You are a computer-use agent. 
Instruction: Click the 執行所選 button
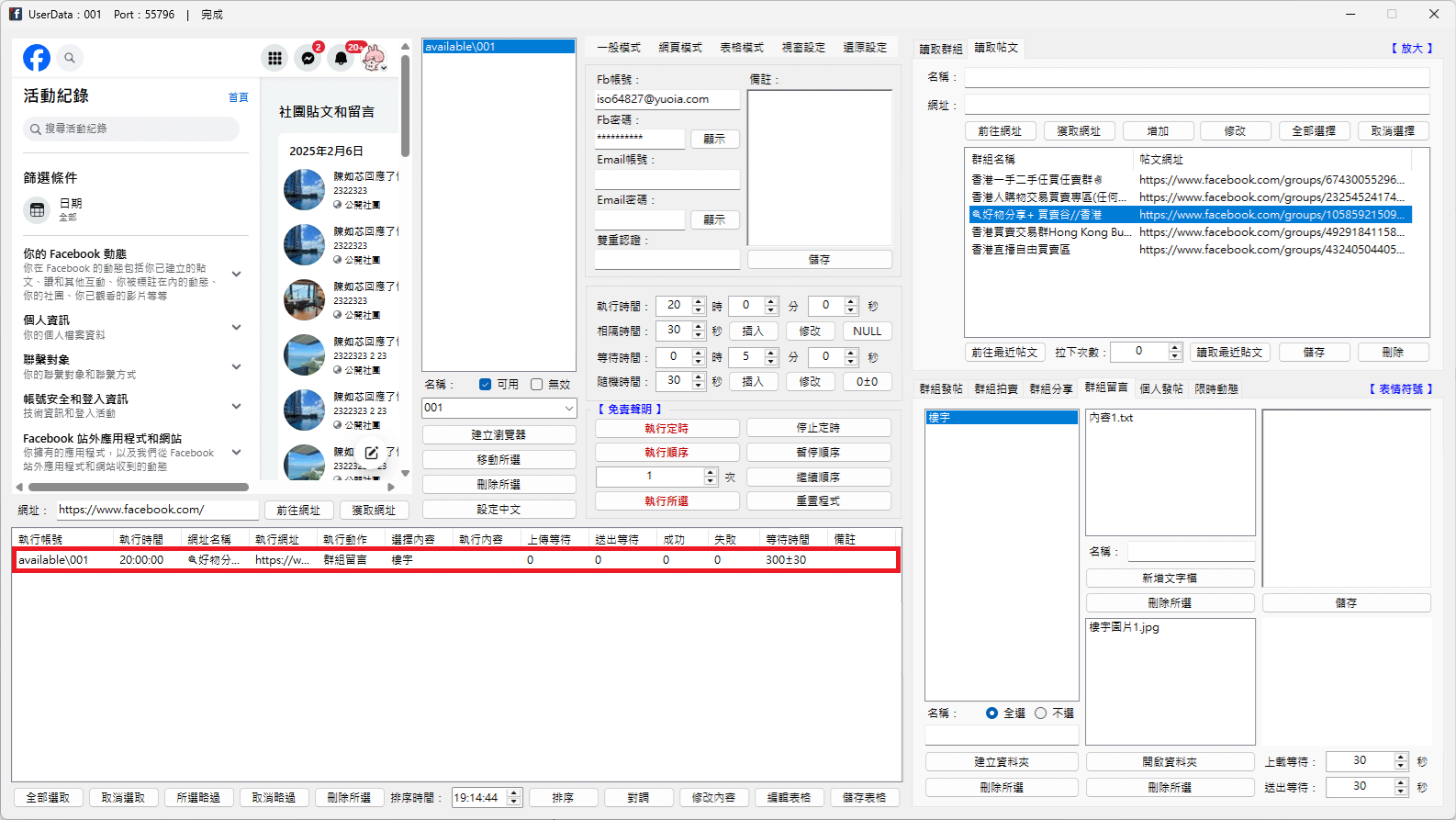(x=666, y=501)
